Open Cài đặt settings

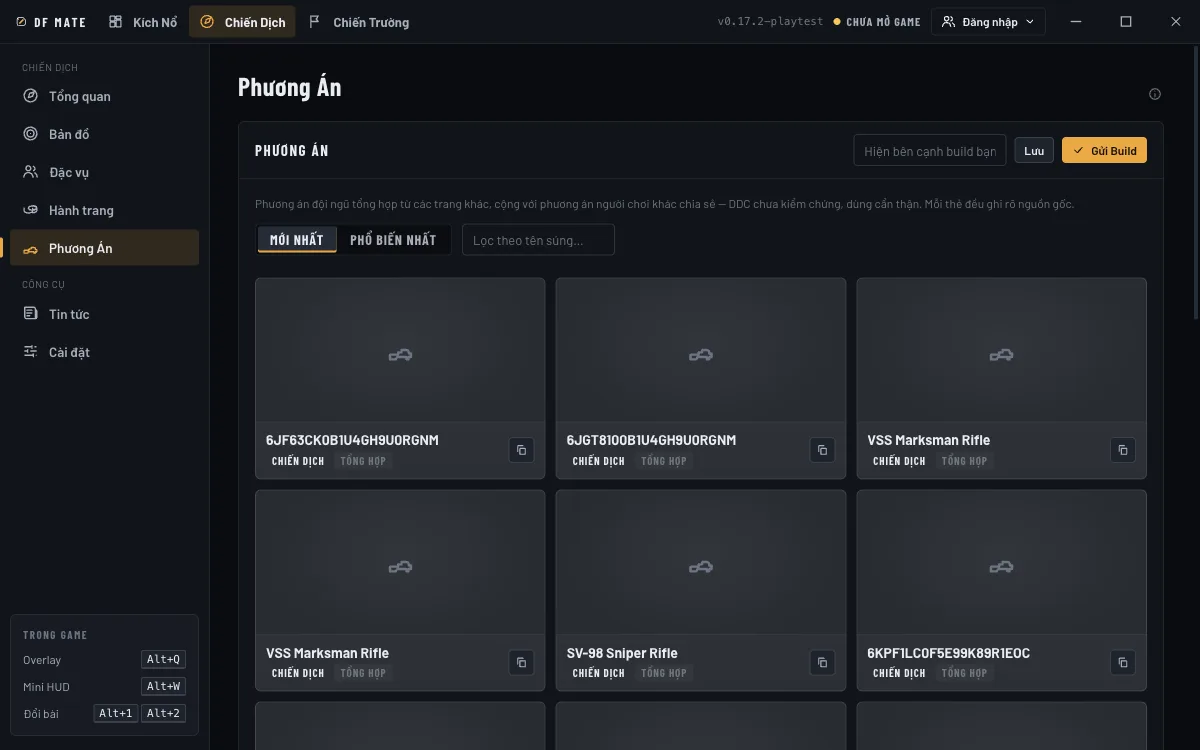click(x=104, y=352)
